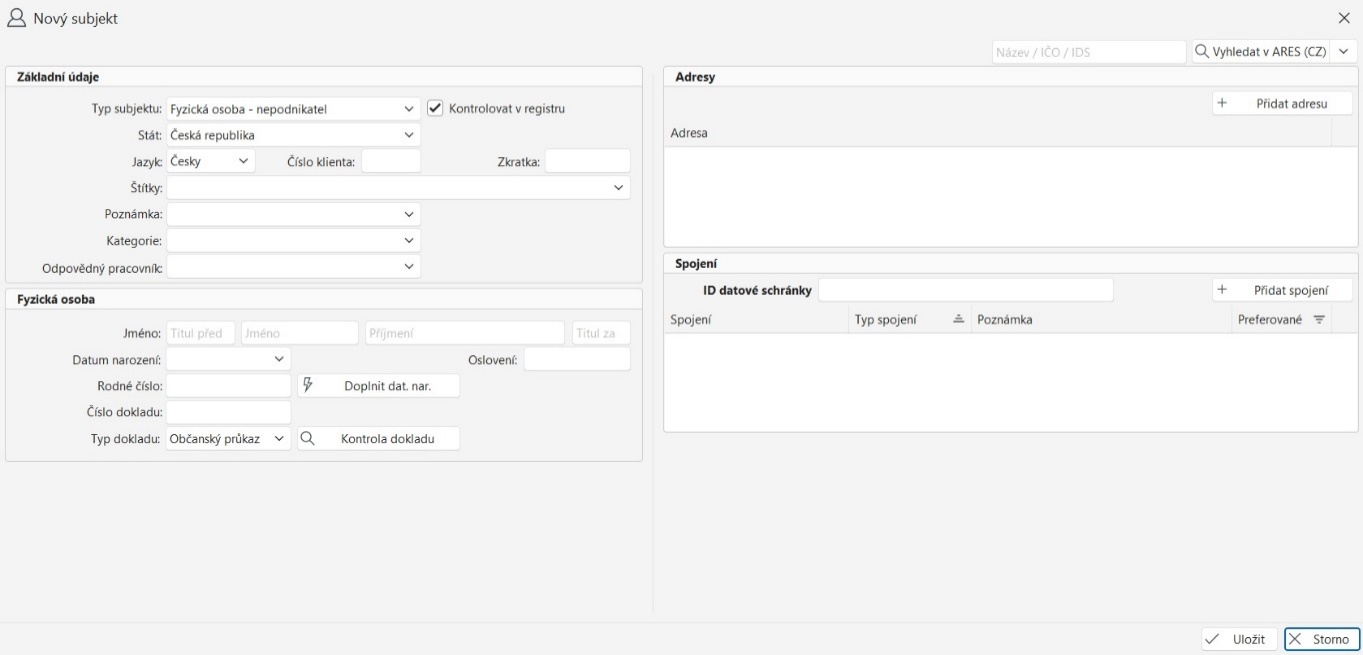Click the Příjmení surname input field
The height and width of the screenshot is (655, 1363).
click(x=465, y=333)
